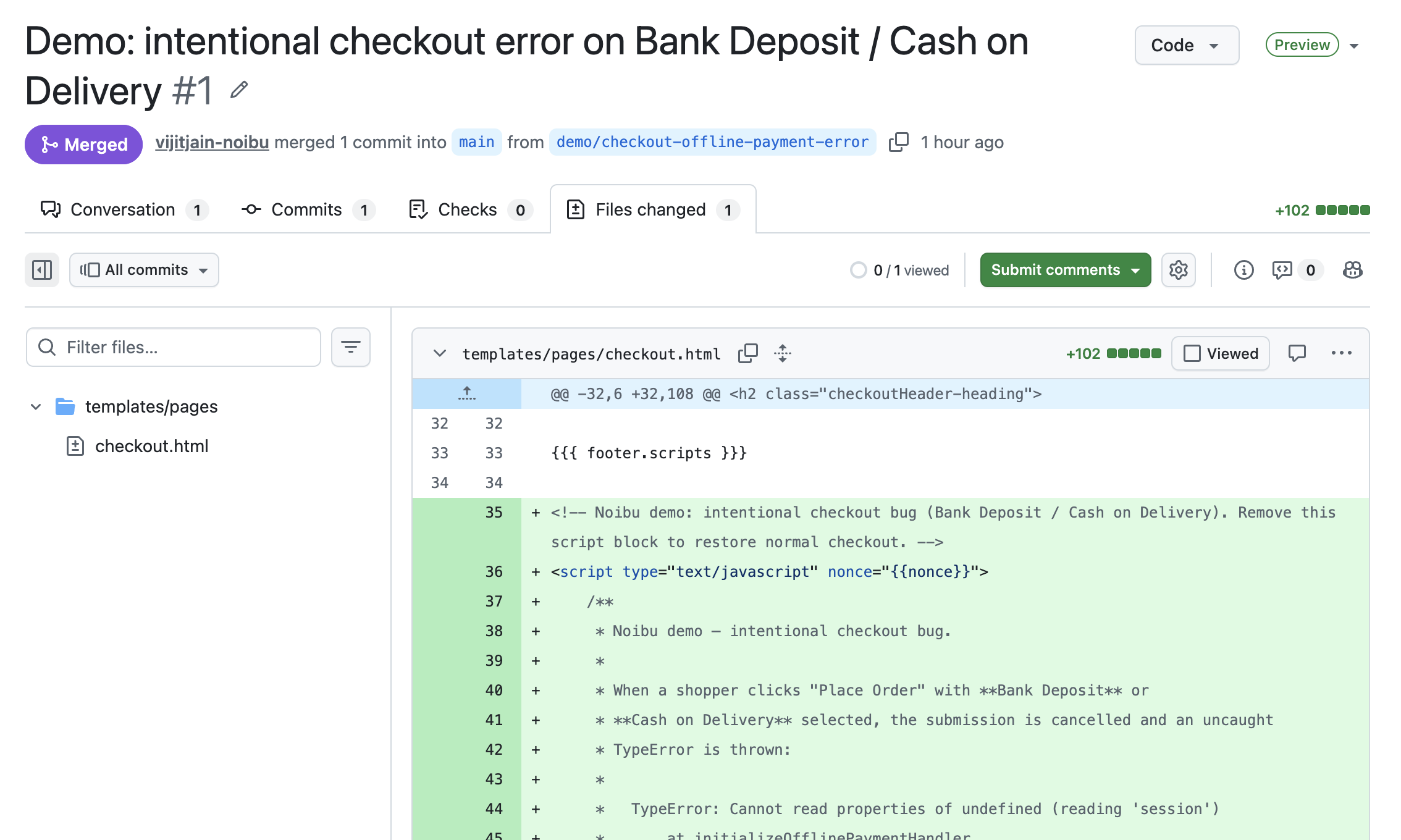The image size is (1401, 840).
Task: Open the Preview feature dropdown arrow
Action: pos(1354,46)
